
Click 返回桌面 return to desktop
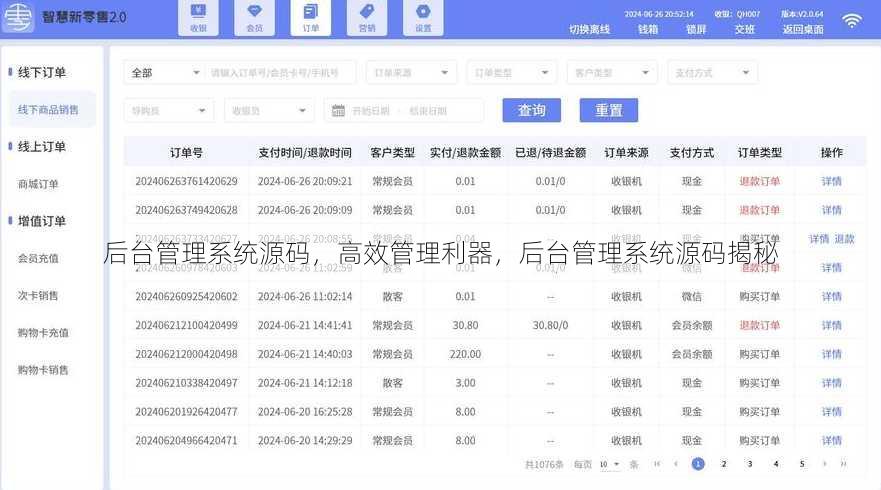[803, 29]
